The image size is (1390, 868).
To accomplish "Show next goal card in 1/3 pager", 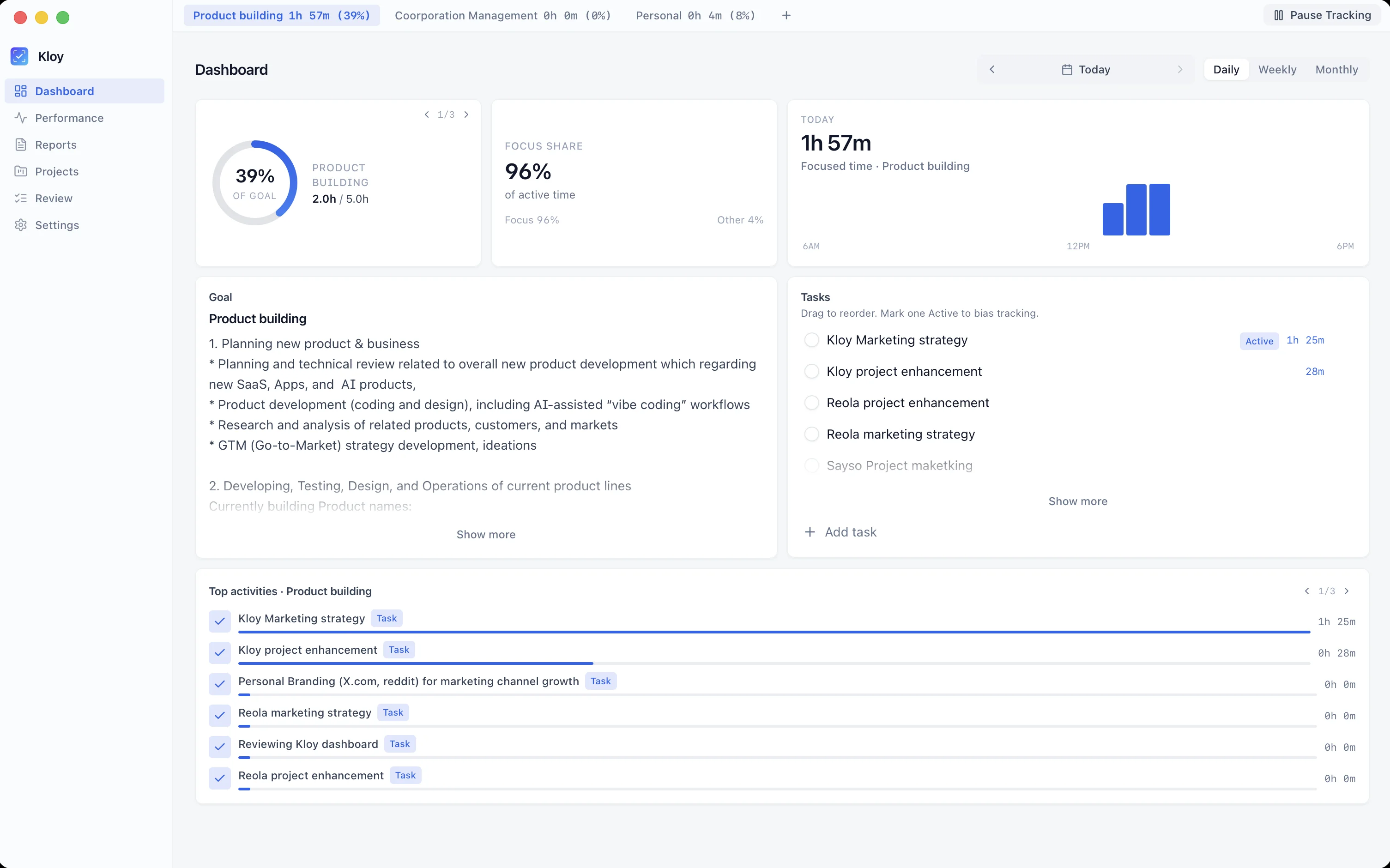I will pyautogui.click(x=466, y=114).
